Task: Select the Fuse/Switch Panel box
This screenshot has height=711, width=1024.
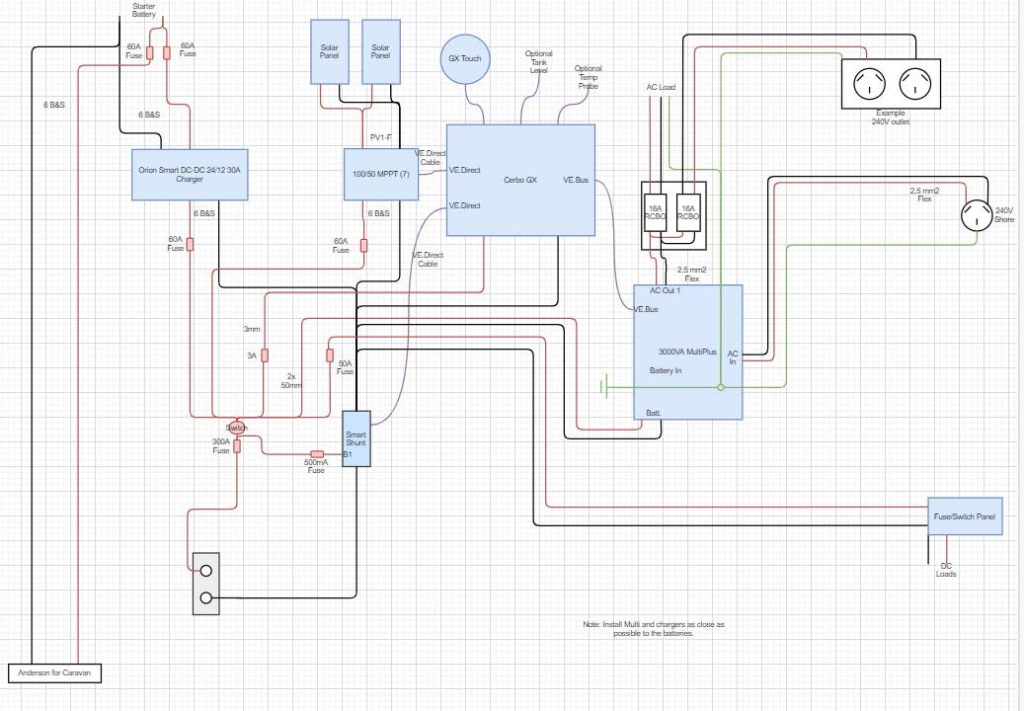Action: [965, 516]
